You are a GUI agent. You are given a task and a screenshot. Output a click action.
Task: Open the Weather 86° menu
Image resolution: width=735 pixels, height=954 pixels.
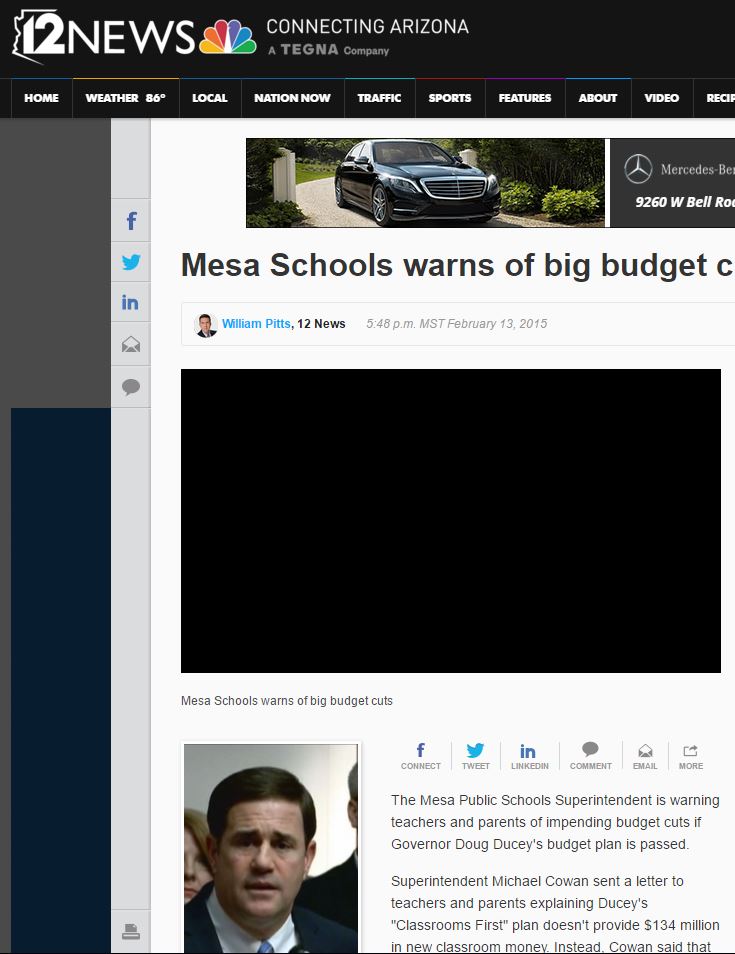pos(125,98)
